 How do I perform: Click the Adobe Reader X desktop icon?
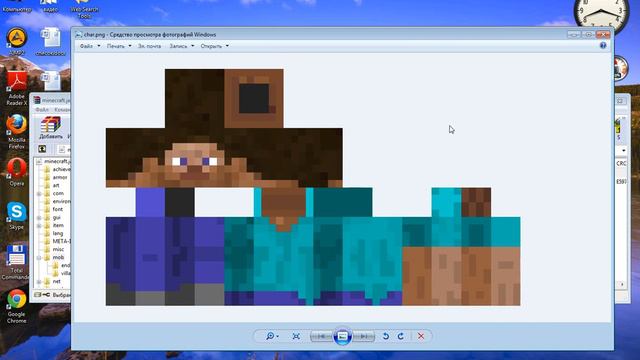click(16, 88)
